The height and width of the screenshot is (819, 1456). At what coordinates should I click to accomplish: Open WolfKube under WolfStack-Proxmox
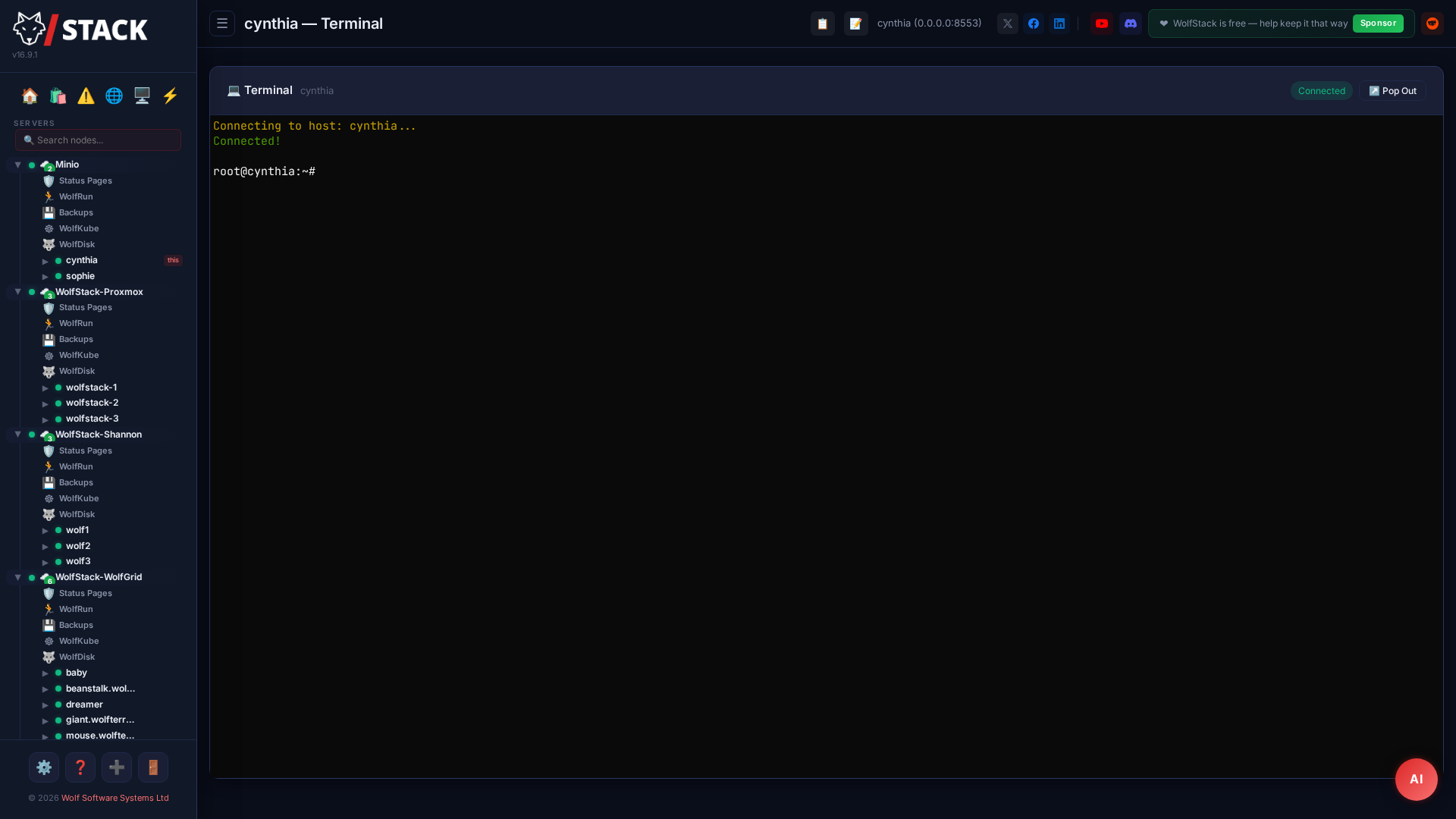(79, 355)
